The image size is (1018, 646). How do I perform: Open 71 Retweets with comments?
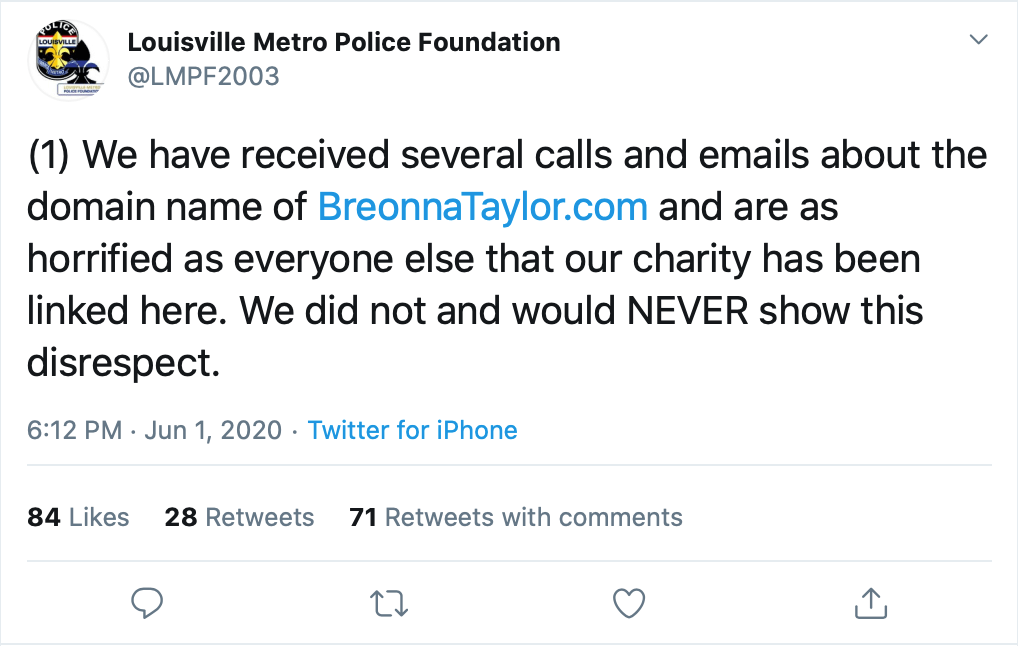click(515, 517)
